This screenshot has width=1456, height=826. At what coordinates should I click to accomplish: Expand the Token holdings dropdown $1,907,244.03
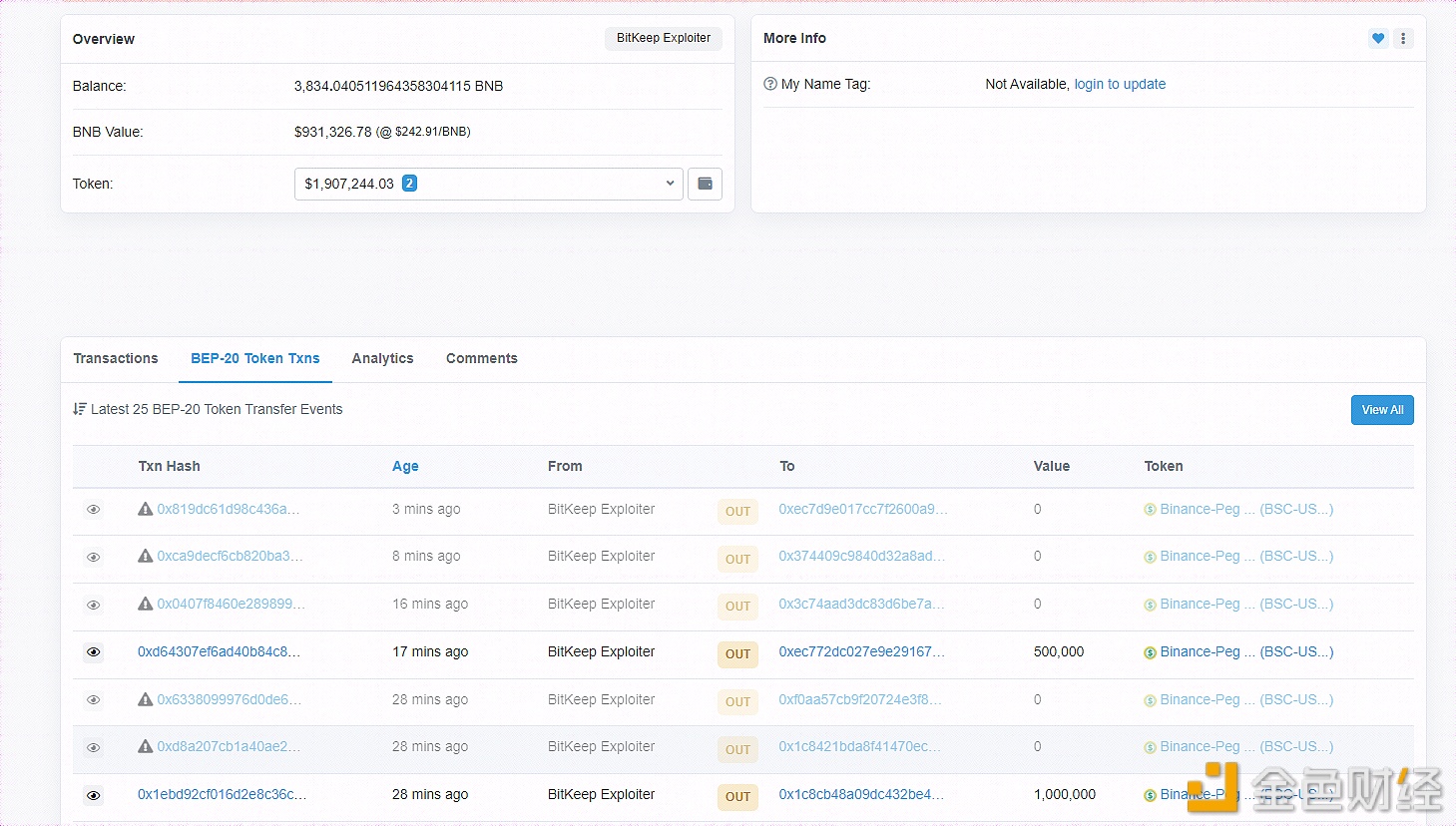[489, 184]
